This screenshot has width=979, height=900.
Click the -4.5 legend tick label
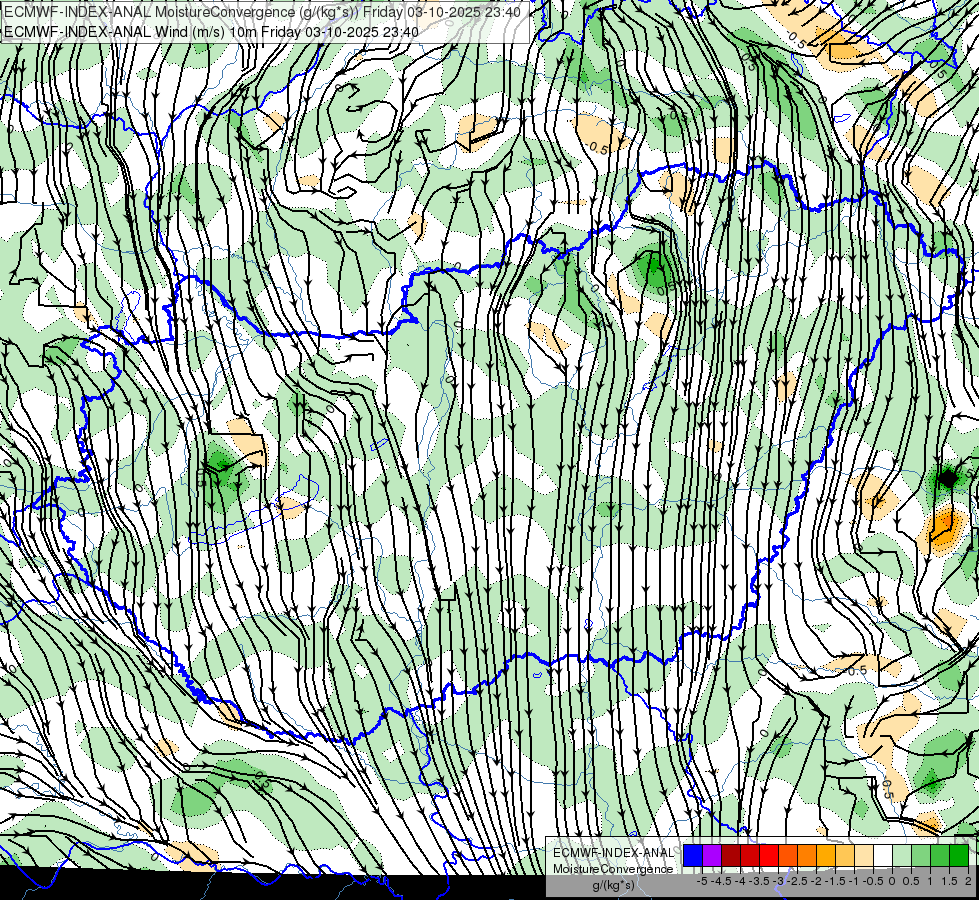click(x=721, y=881)
